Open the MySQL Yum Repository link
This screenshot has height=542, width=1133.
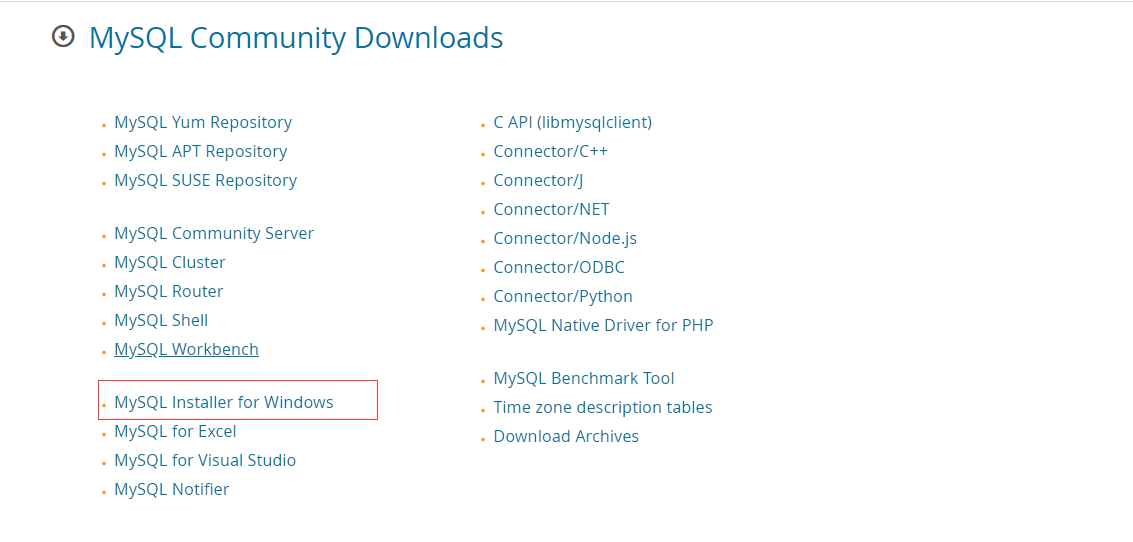point(203,123)
